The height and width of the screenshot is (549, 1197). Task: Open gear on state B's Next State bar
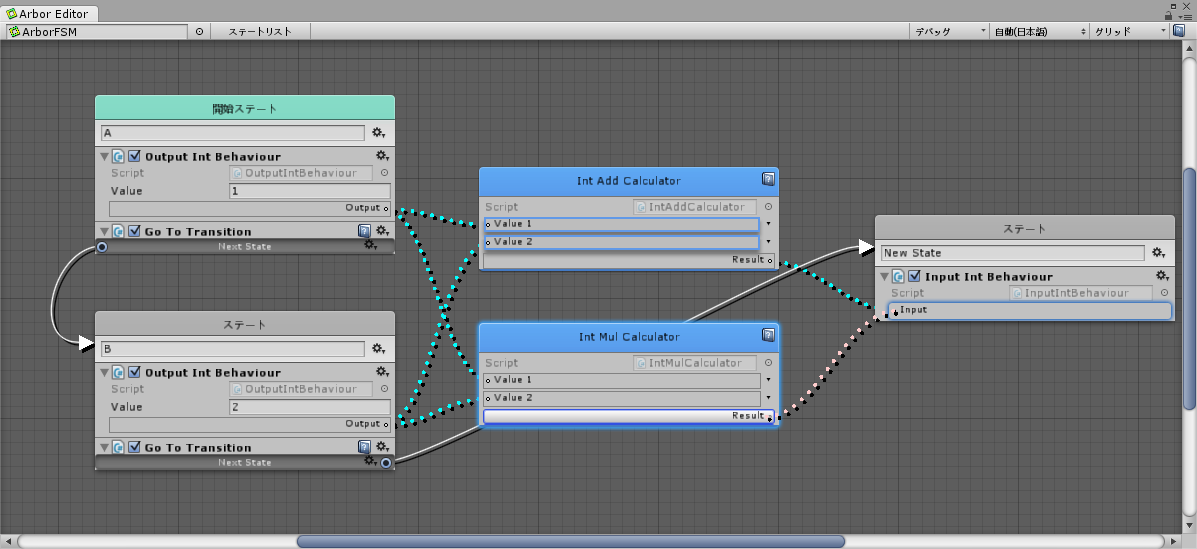tap(371, 462)
